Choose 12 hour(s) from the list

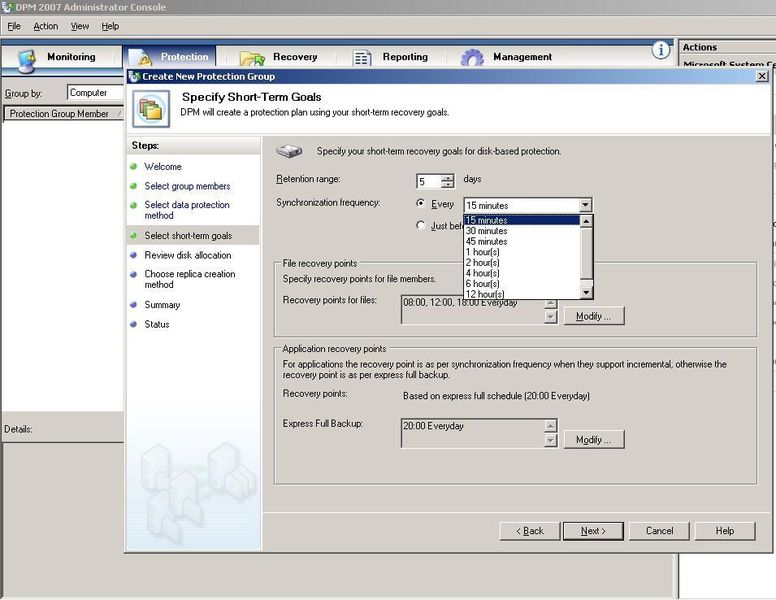522,294
